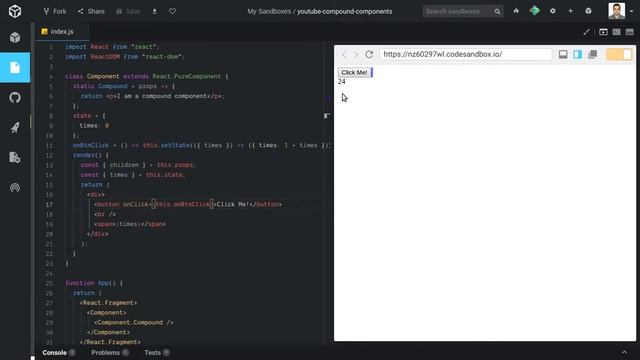Toggle the orange project view switch
Viewport: 640px width, 360px height.
point(619,54)
